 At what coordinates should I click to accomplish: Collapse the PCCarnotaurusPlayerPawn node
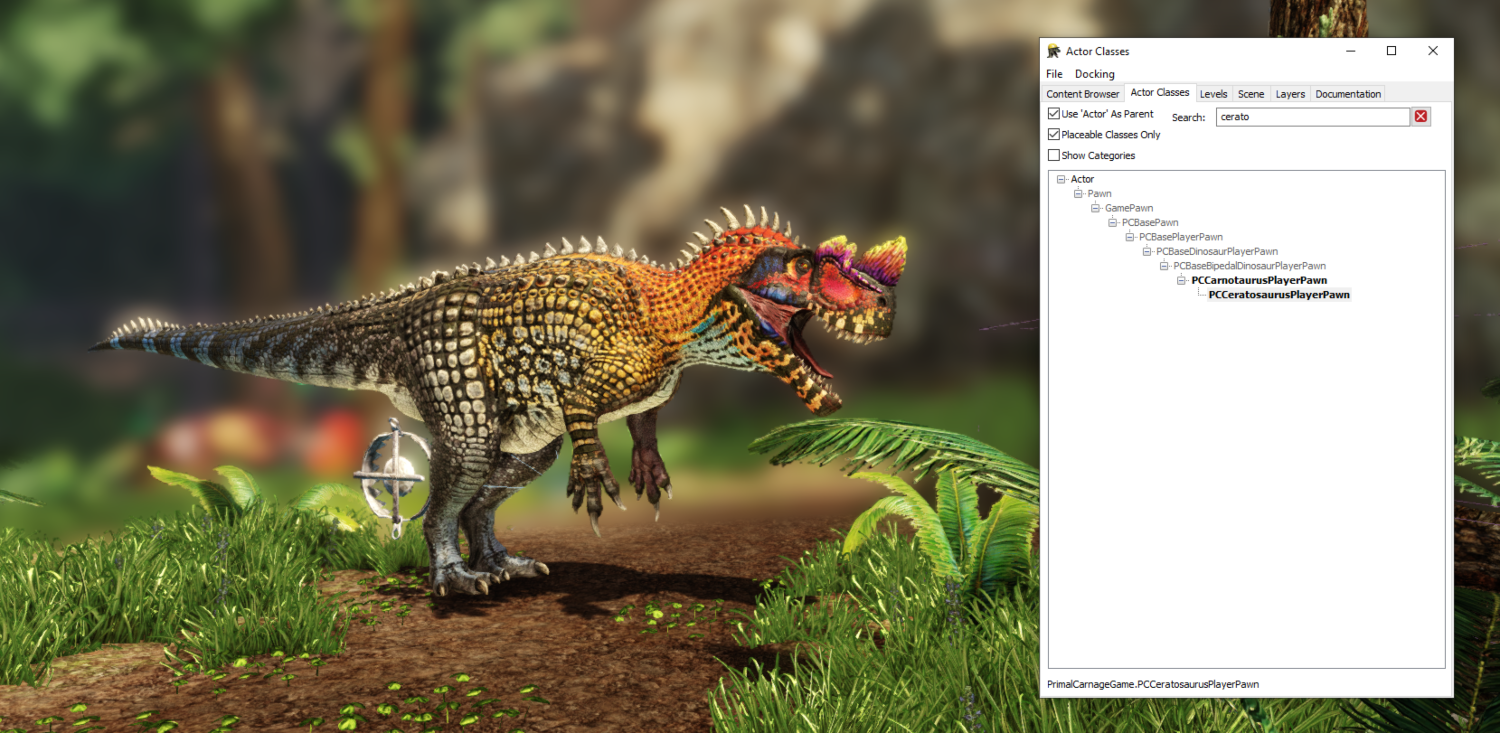(x=1181, y=281)
